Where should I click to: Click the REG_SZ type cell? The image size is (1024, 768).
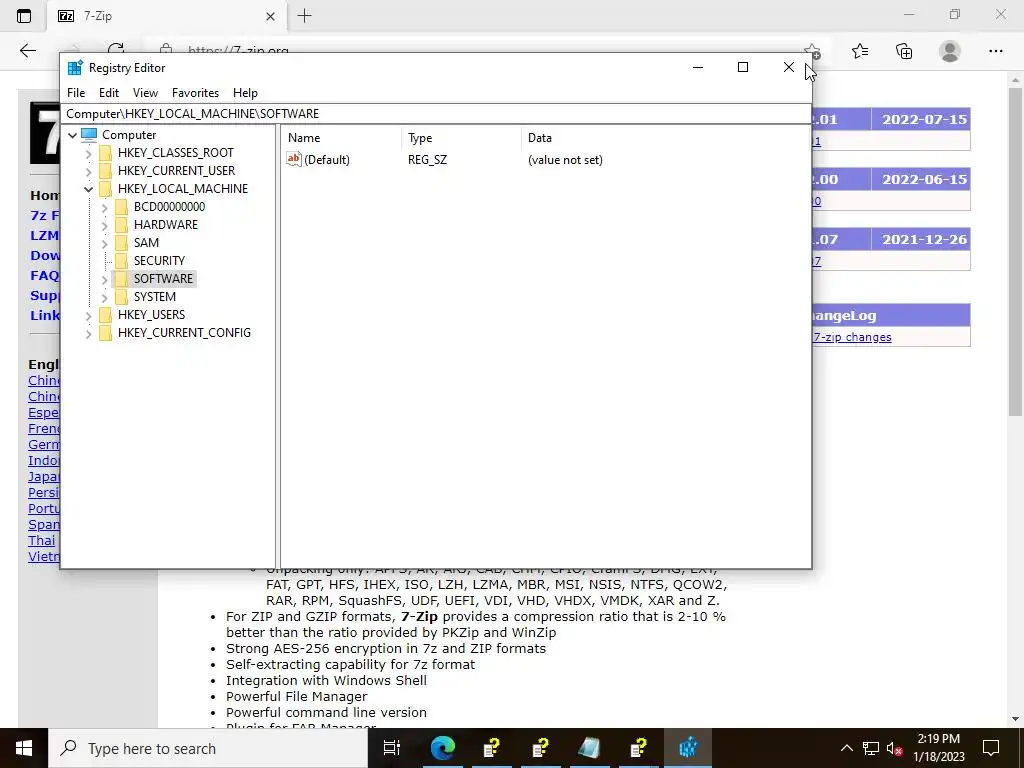coord(427,160)
